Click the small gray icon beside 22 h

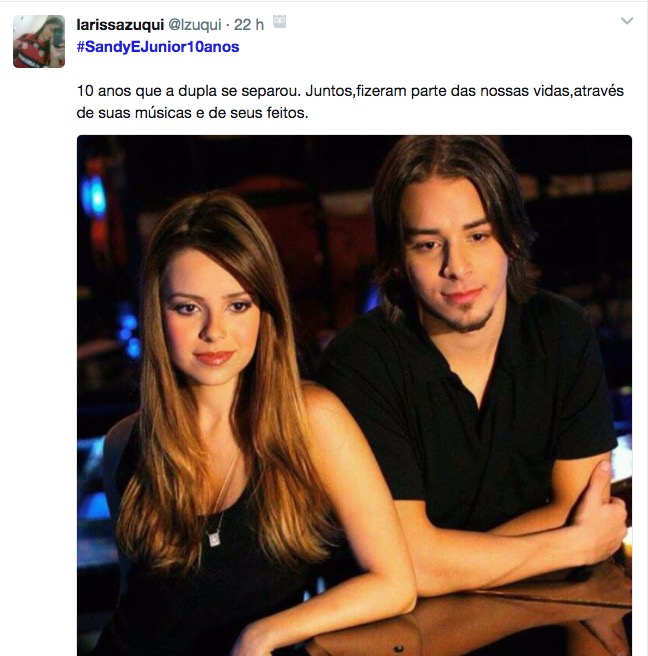point(279,22)
